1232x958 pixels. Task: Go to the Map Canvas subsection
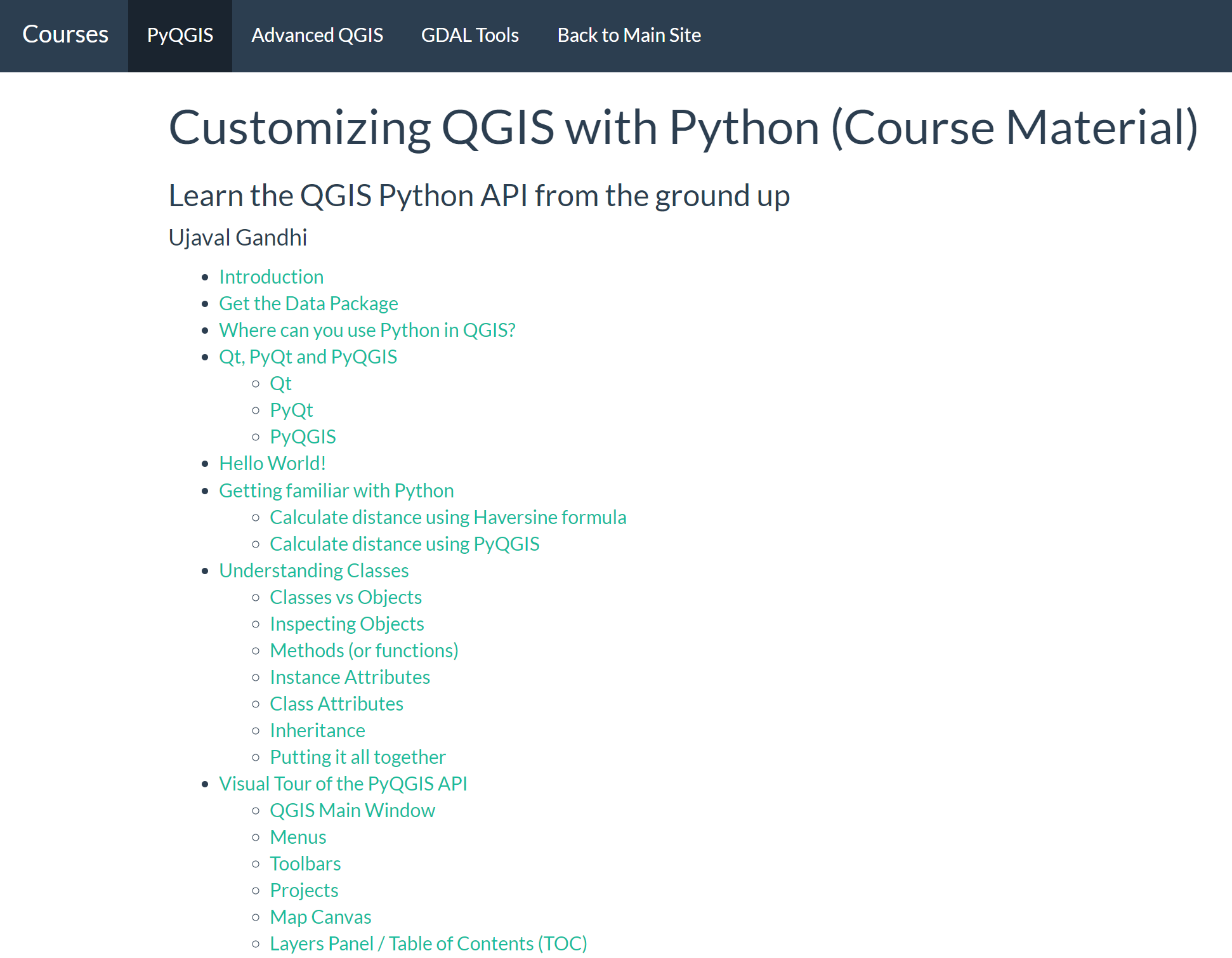[x=320, y=917]
